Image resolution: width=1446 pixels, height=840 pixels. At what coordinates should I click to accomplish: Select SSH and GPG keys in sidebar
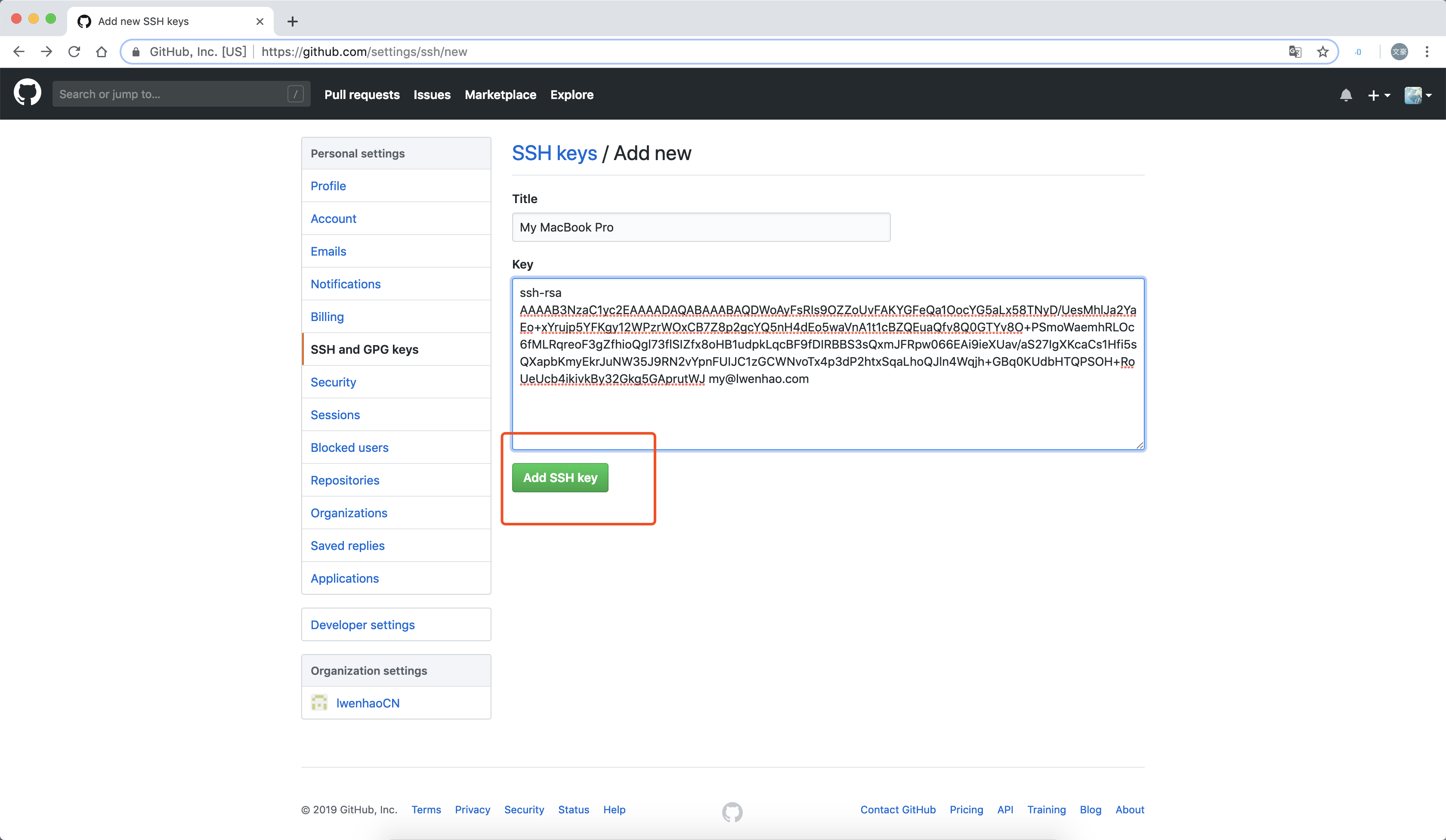[x=396, y=349]
